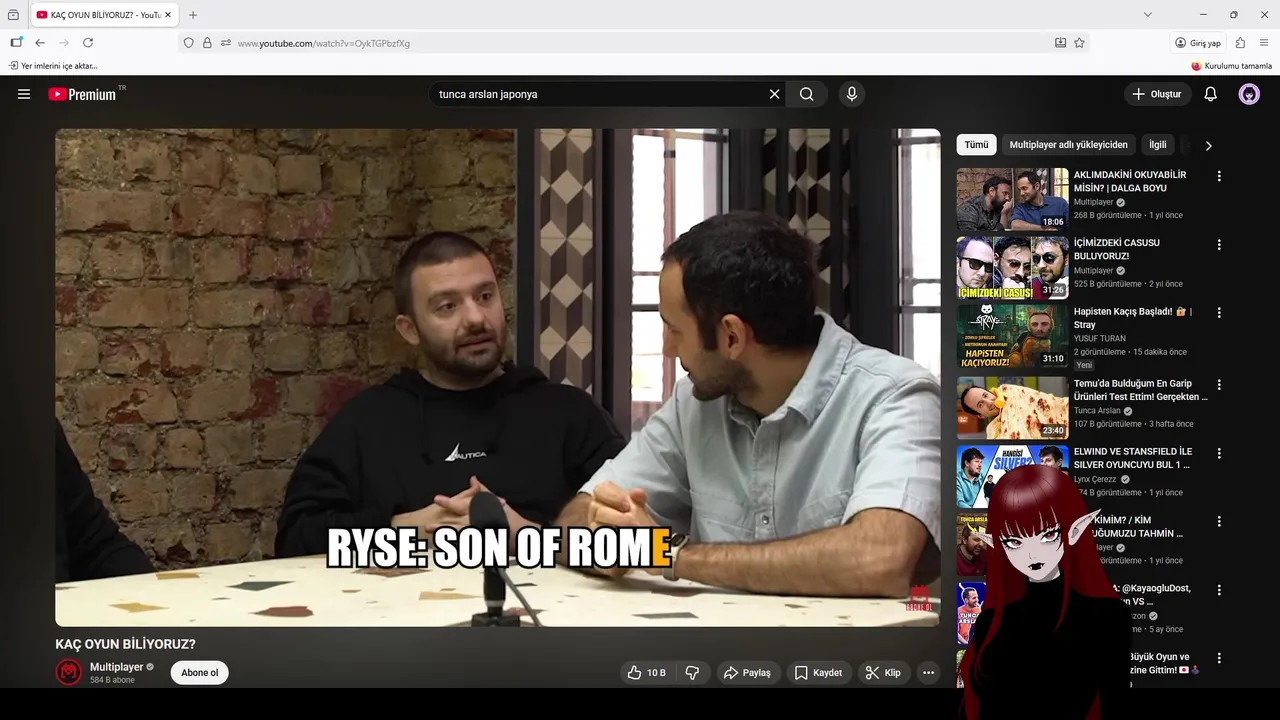Viewport: 1280px width, 720px height.
Task: Clear the search box text
Action: click(x=774, y=94)
